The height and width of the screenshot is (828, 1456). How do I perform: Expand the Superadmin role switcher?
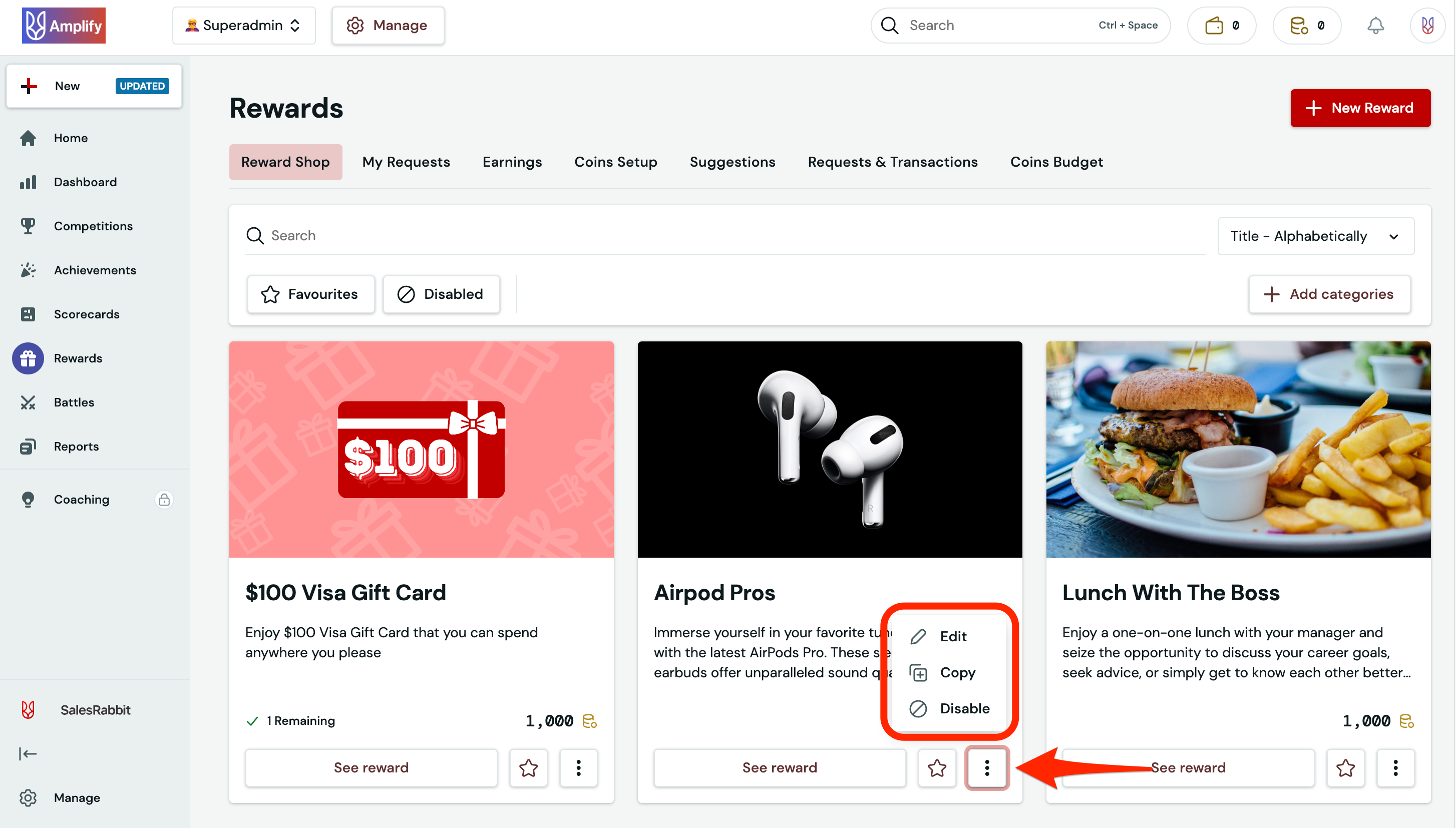tap(243, 25)
